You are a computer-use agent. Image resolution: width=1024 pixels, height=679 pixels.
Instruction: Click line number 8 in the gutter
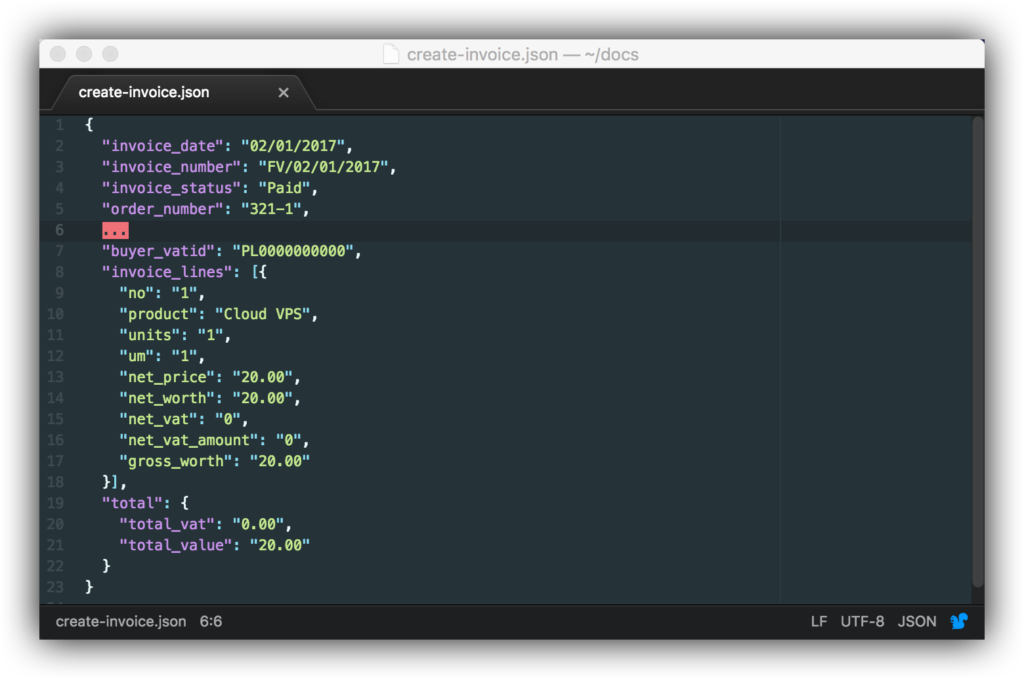pyautogui.click(x=59, y=272)
